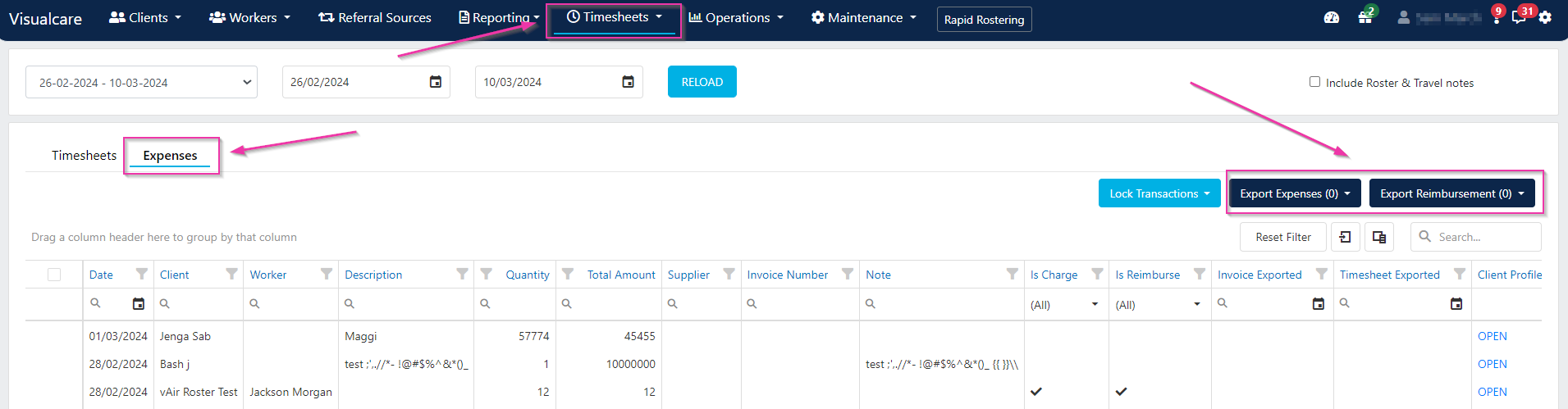Image resolution: width=1568 pixels, height=409 pixels.
Task: Tick the select-all checkbox in grid header
Action: click(x=54, y=275)
